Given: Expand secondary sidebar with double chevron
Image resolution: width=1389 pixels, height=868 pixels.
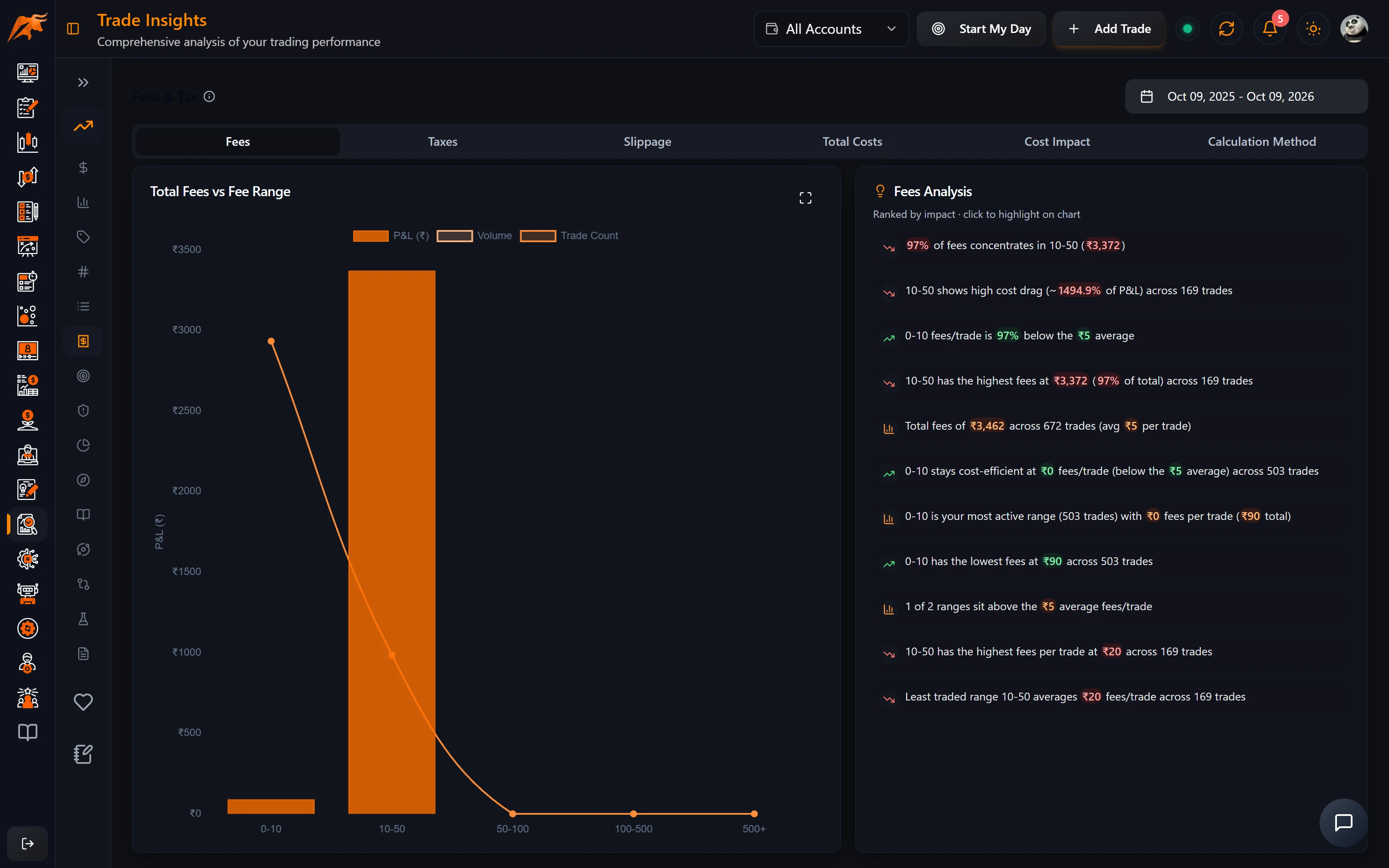Looking at the screenshot, I should 83,82.
